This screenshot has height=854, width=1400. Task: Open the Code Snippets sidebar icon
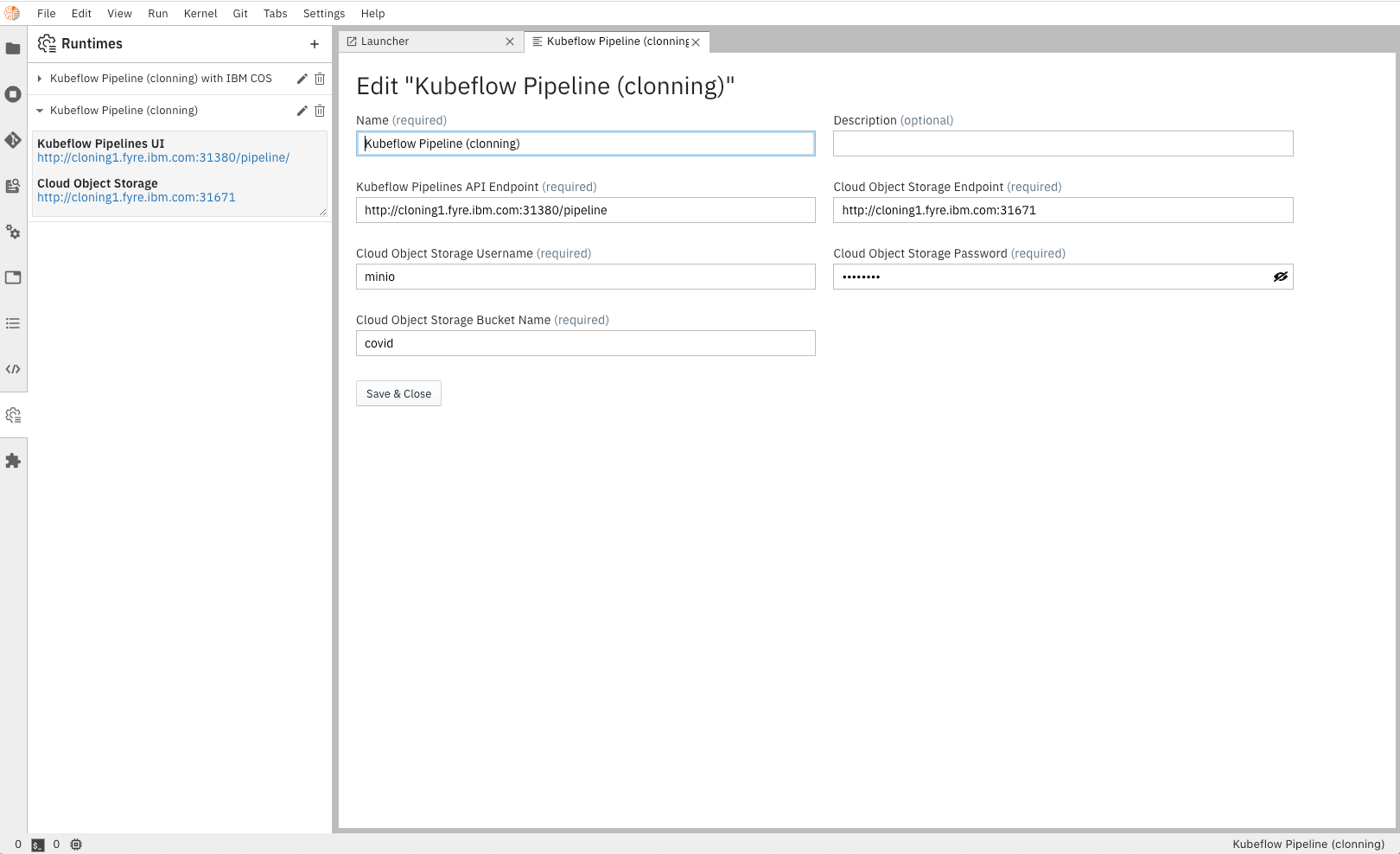coord(13,369)
